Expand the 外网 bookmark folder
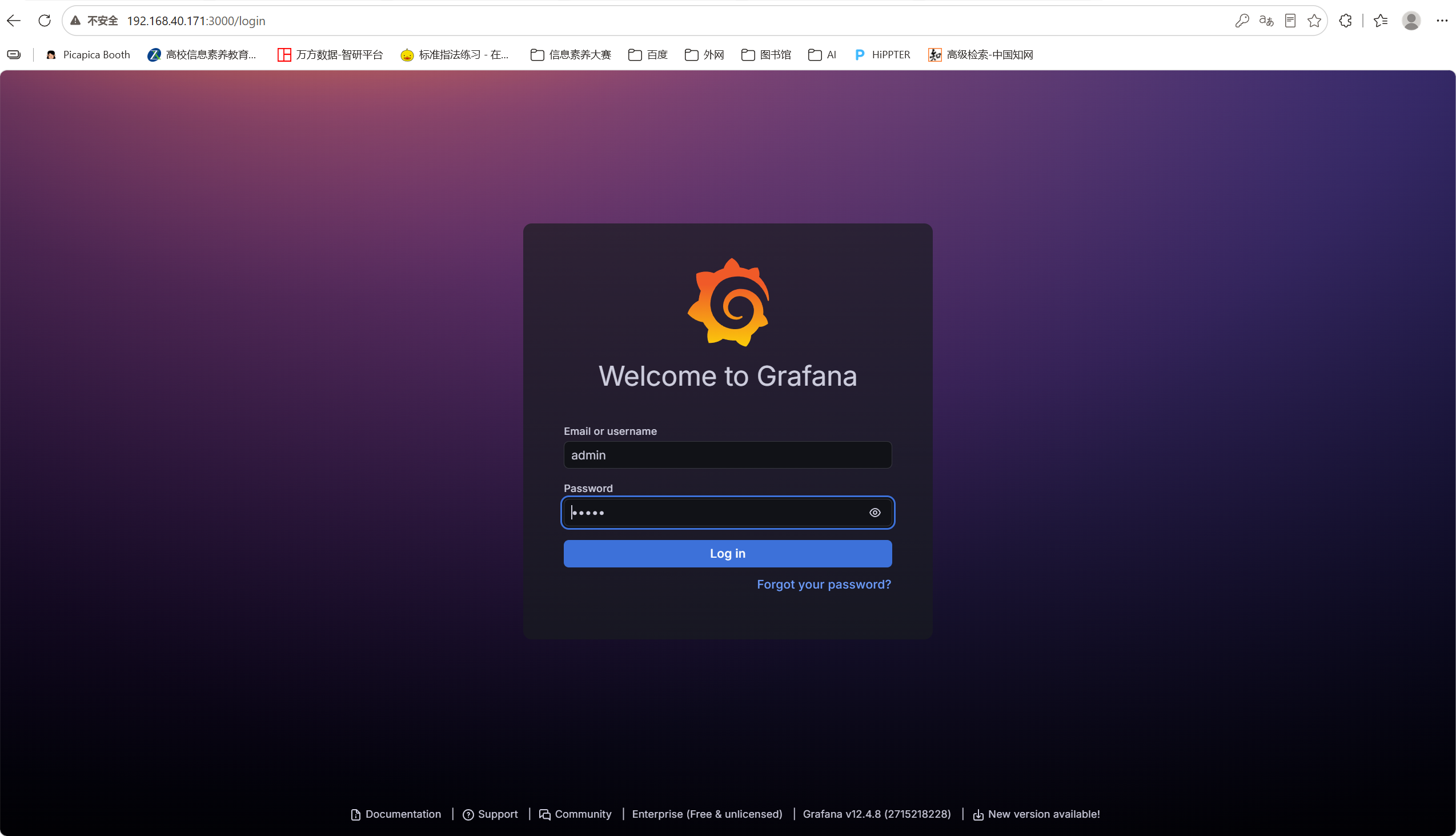This screenshot has height=836, width=1456. [x=704, y=54]
